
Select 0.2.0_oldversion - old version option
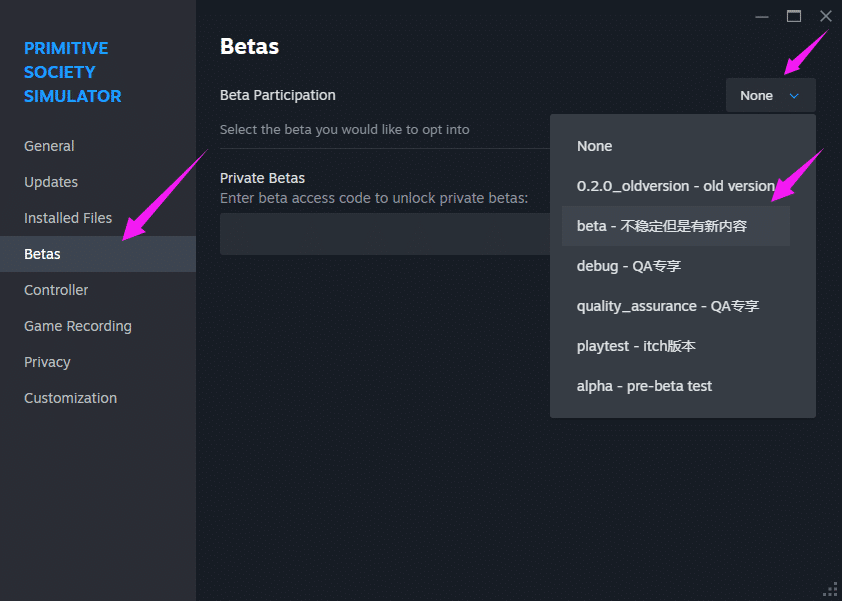point(676,186)
